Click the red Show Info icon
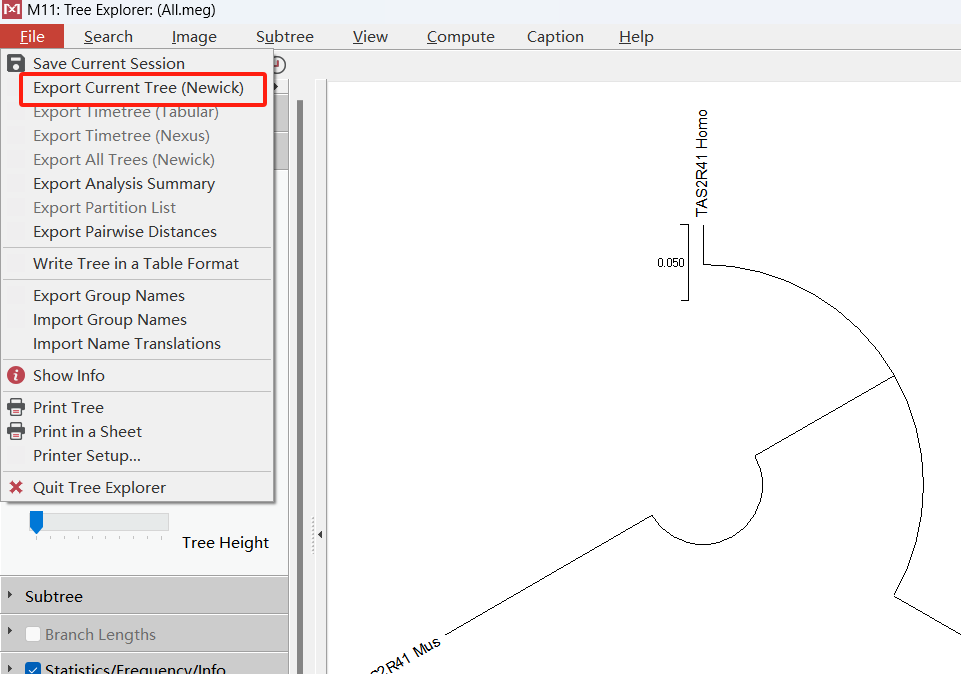This screenshot has height=674, width=961. coord(16,376)
